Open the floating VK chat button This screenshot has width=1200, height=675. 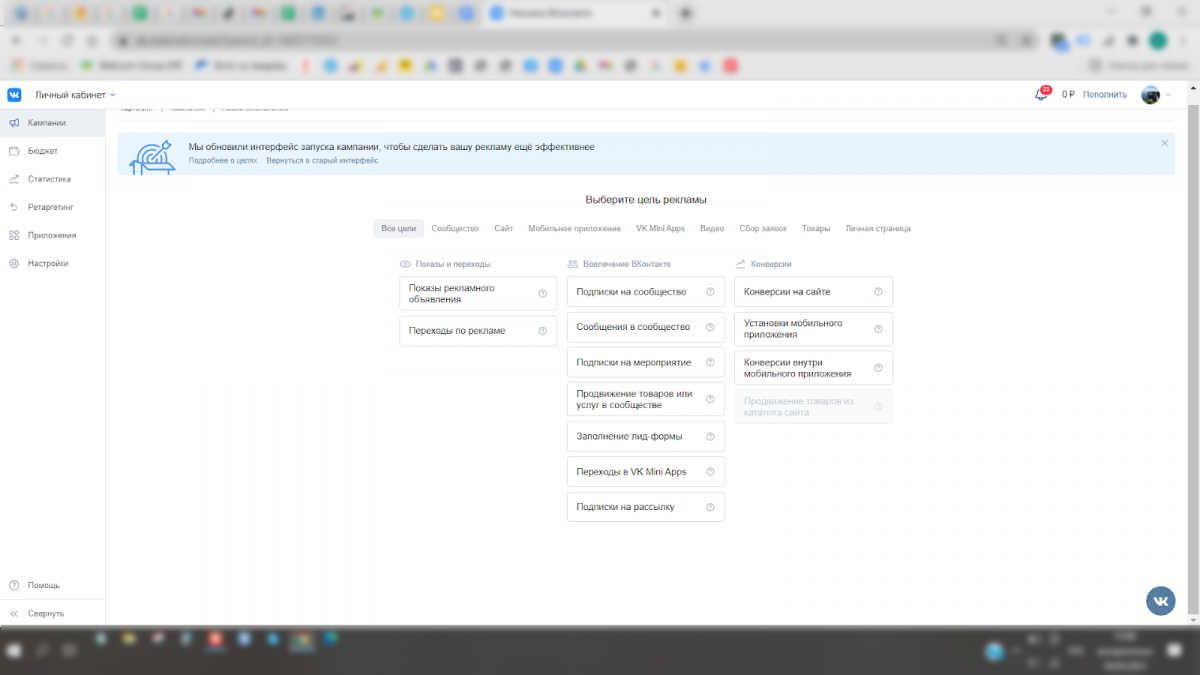(x=1161, y=600)
